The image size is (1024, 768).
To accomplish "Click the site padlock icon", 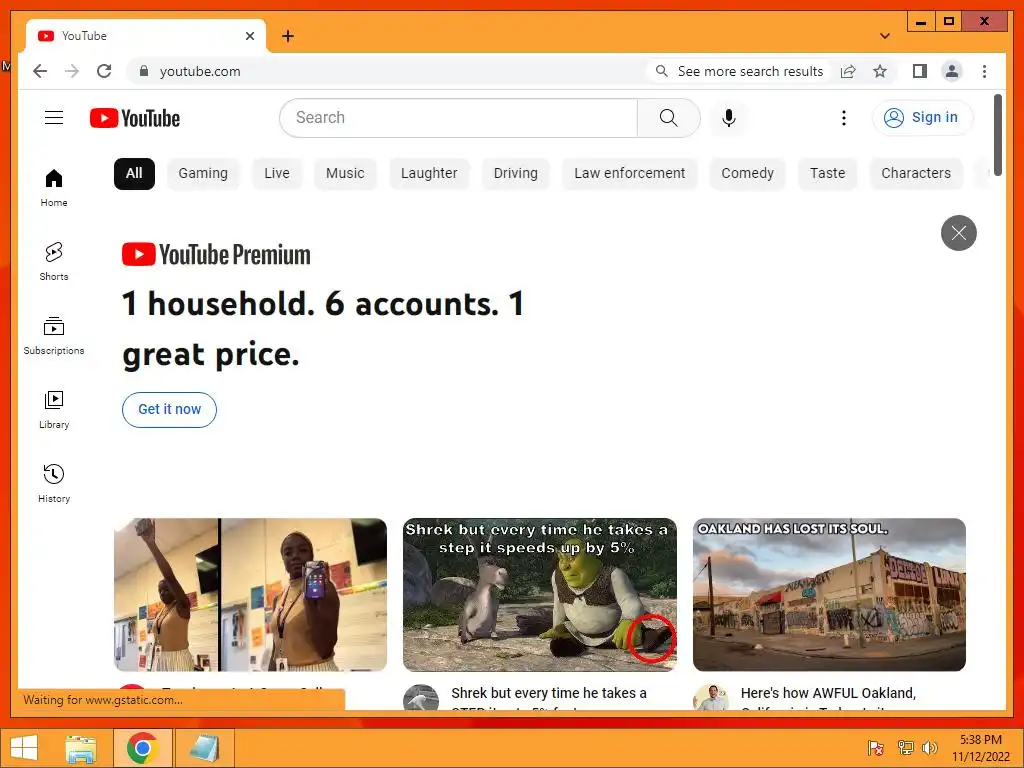I will pos(144,71).
